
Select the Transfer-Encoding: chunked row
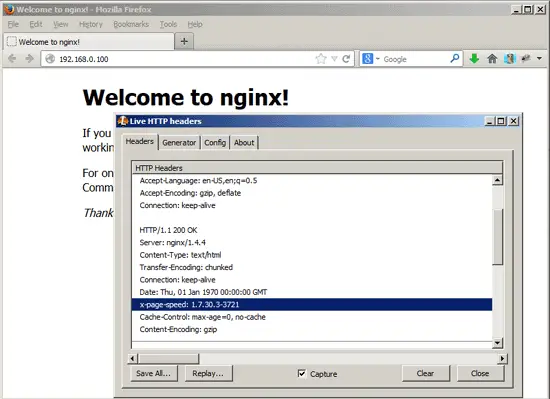pos(312,267)
